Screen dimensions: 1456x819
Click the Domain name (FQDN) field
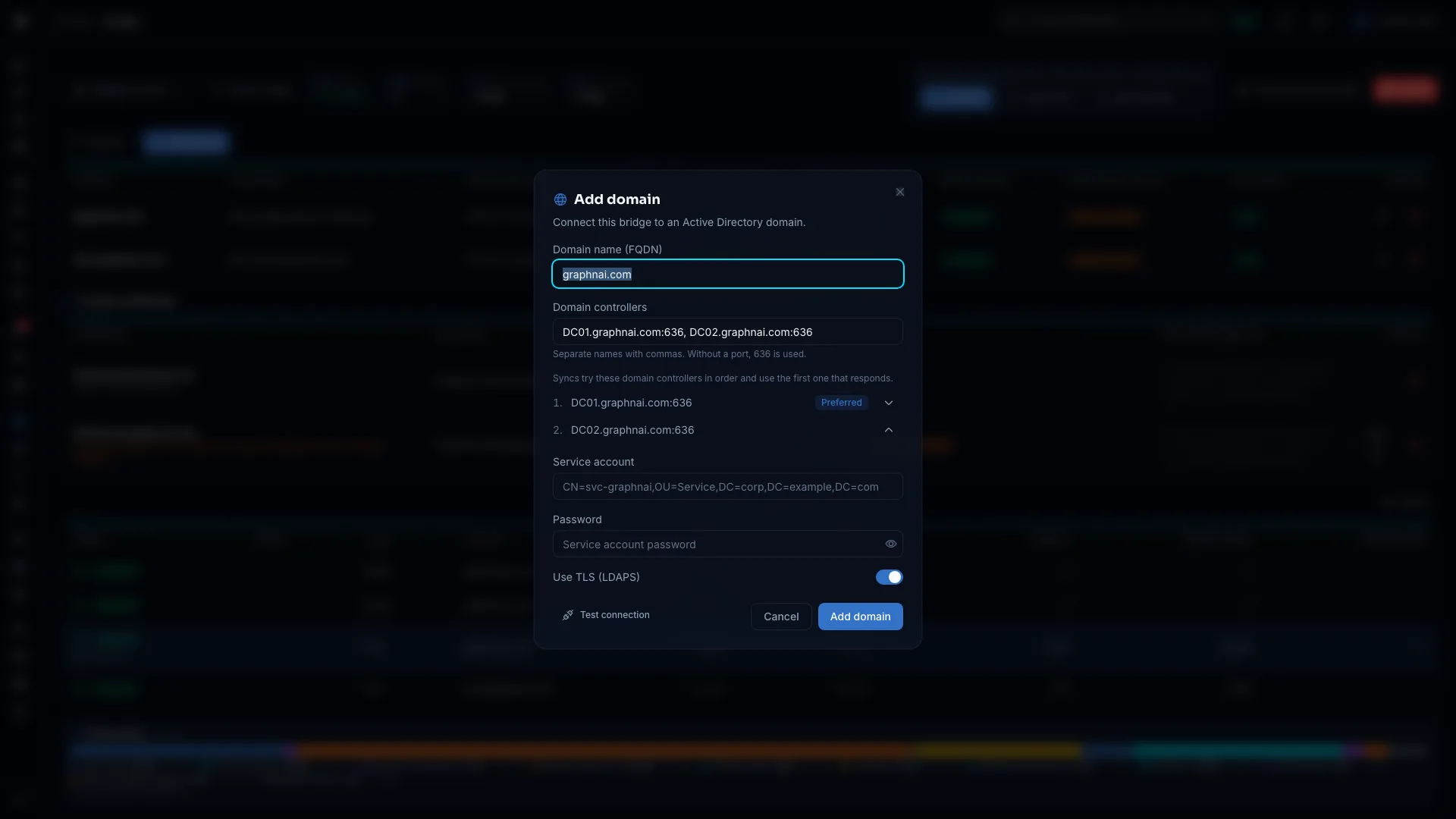pyautogui.click(x=728, y=274)
